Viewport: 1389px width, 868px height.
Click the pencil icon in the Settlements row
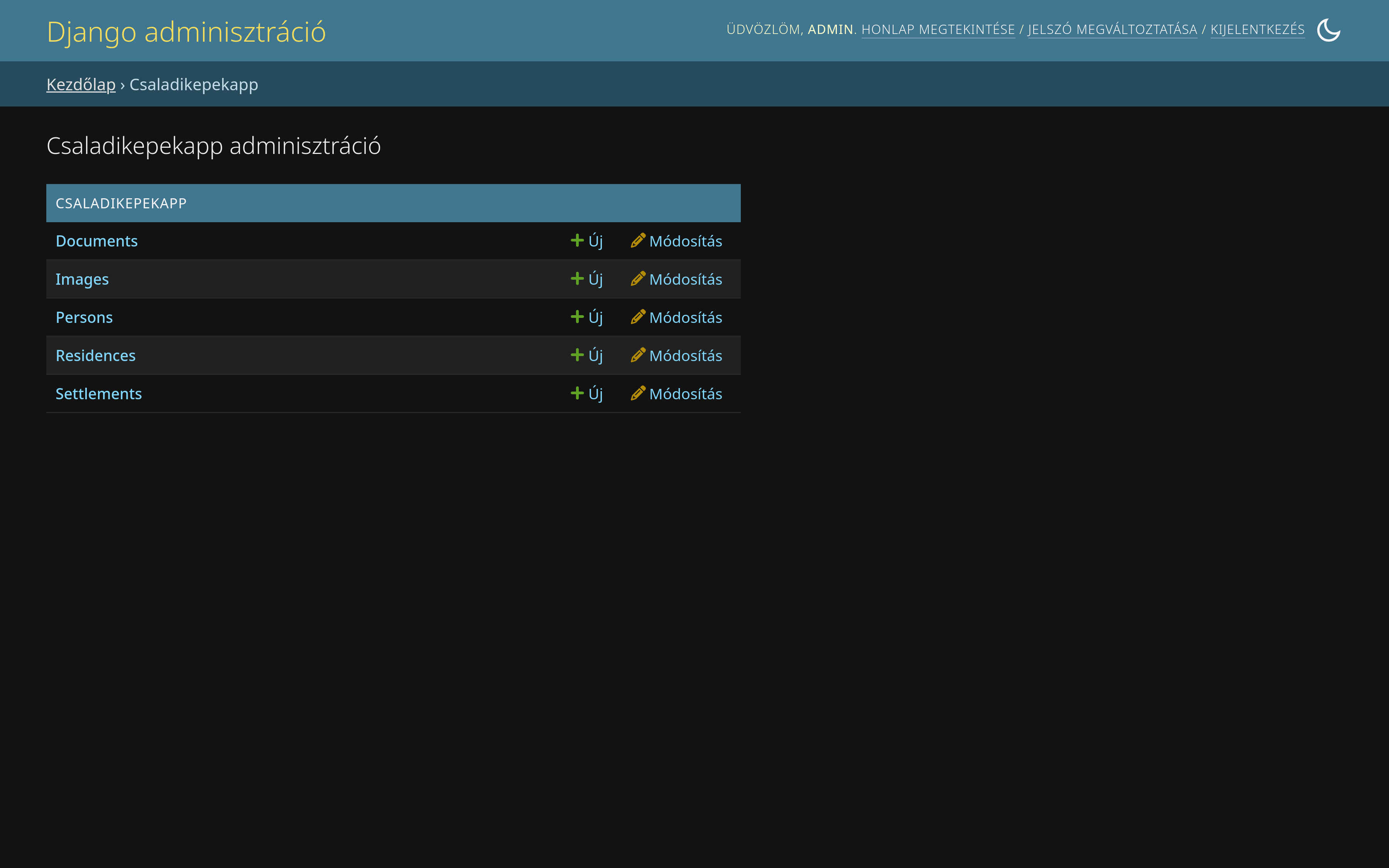coord(638,393)
